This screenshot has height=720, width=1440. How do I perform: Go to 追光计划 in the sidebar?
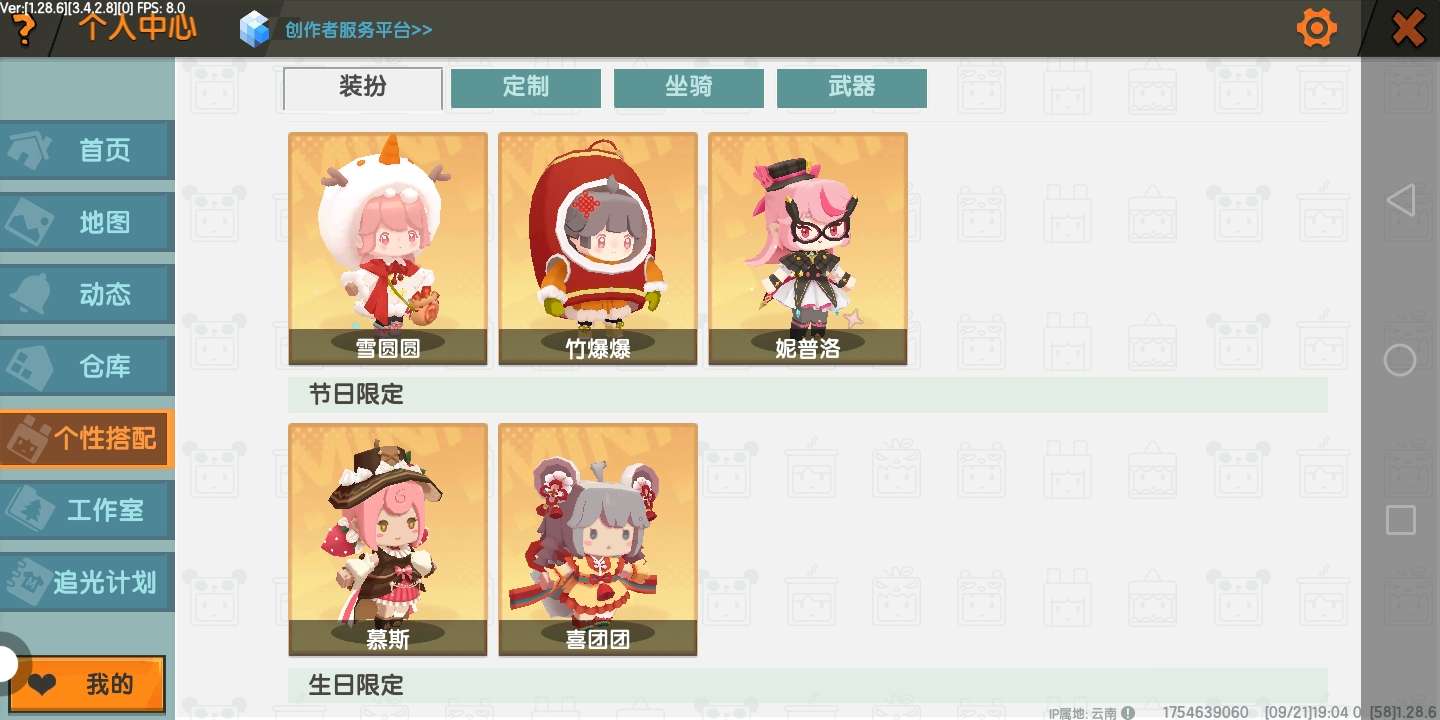point(87,582)
